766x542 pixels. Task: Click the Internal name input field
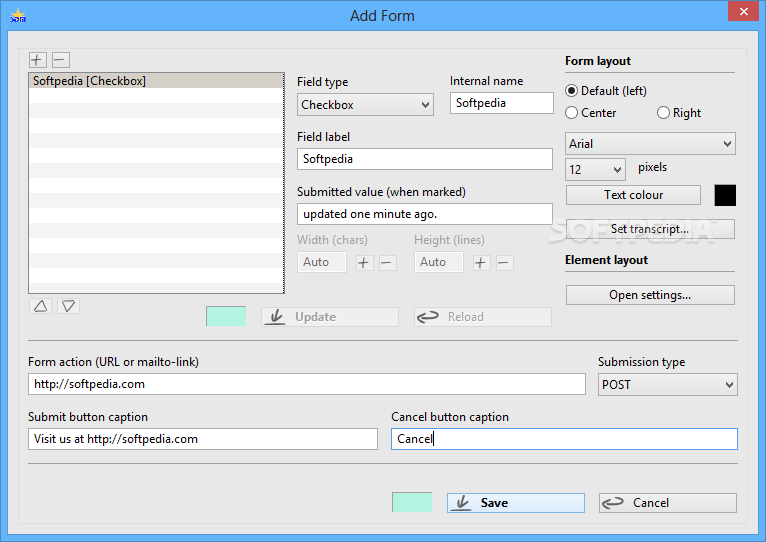click(x=502, y=103)
